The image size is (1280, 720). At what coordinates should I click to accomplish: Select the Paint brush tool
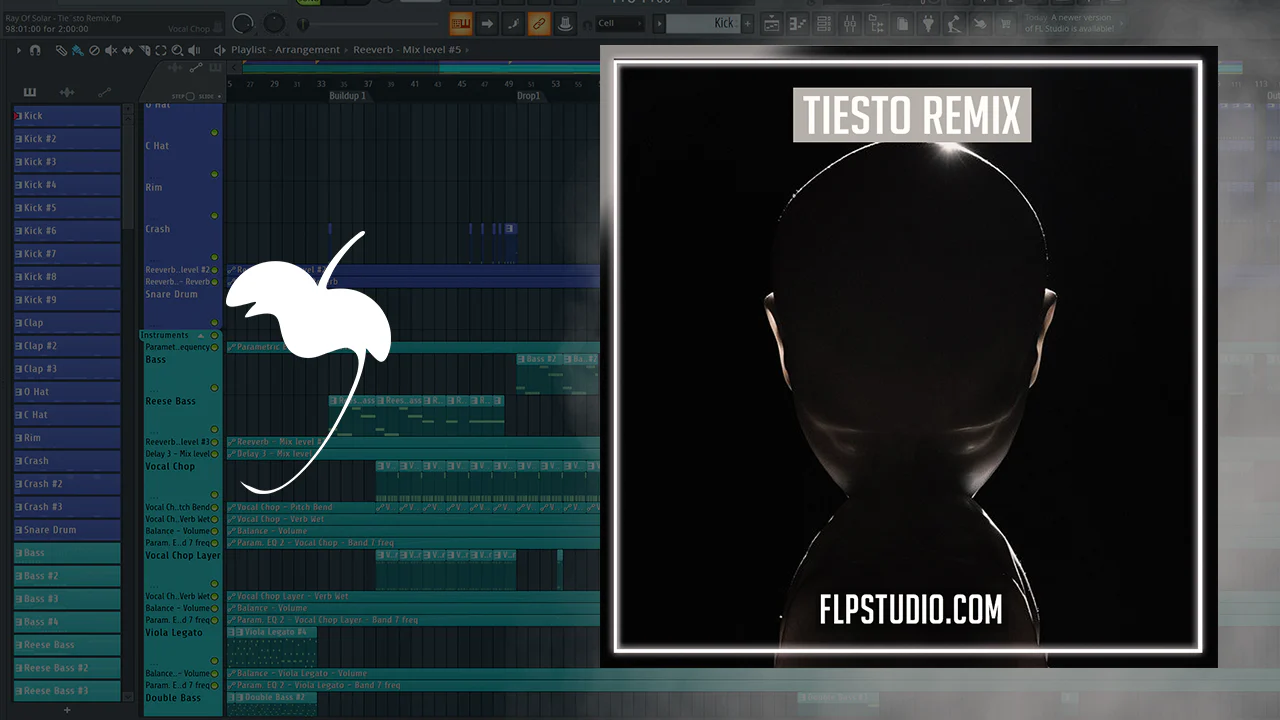click(77, 50)
